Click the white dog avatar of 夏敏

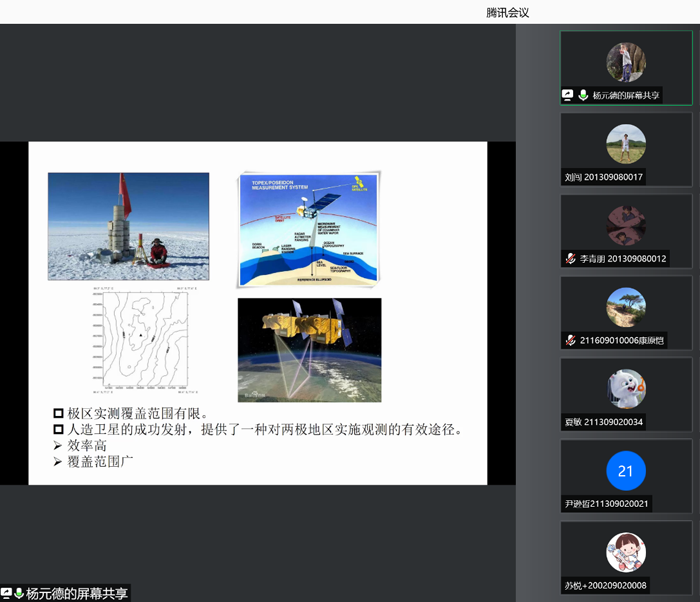point(626,389)
